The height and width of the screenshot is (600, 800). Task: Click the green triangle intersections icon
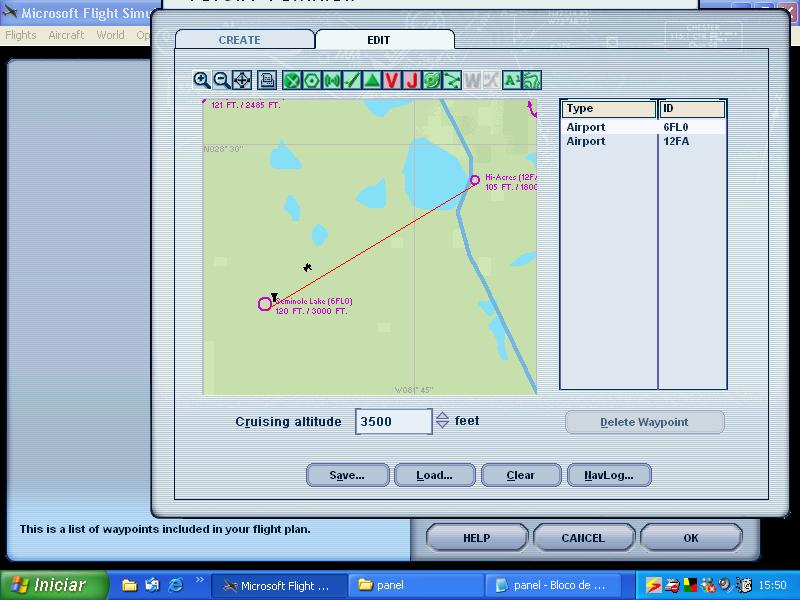[372, 80]
